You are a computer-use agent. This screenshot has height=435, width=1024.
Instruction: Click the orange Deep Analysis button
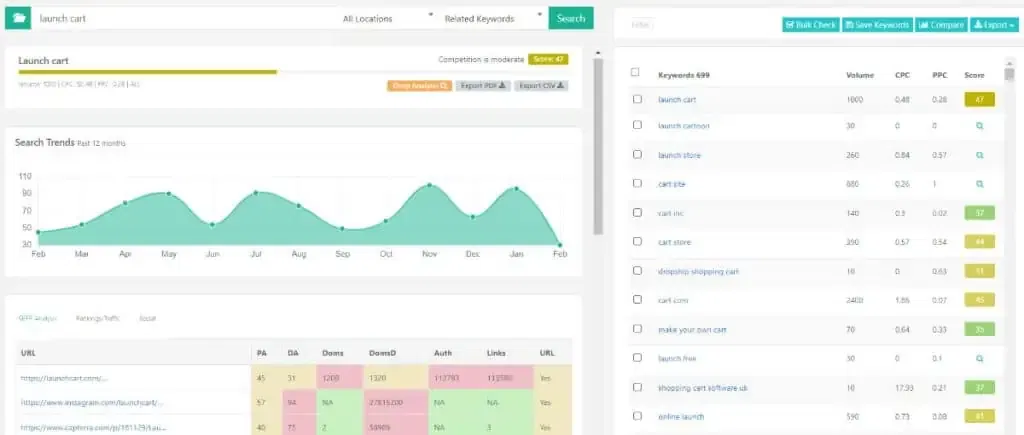click(419, 86)
